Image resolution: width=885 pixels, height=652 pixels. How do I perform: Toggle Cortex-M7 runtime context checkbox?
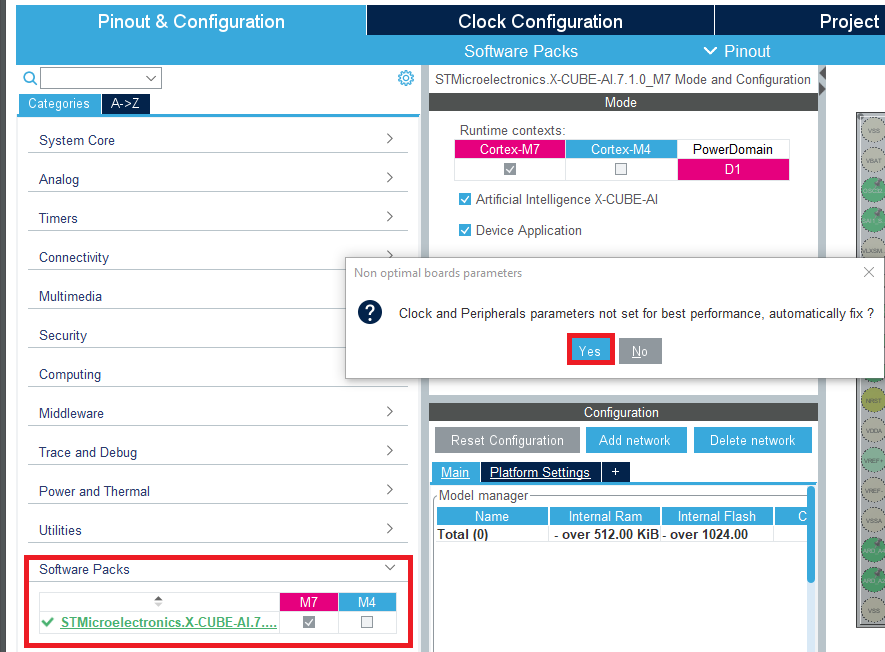(510, 169)
